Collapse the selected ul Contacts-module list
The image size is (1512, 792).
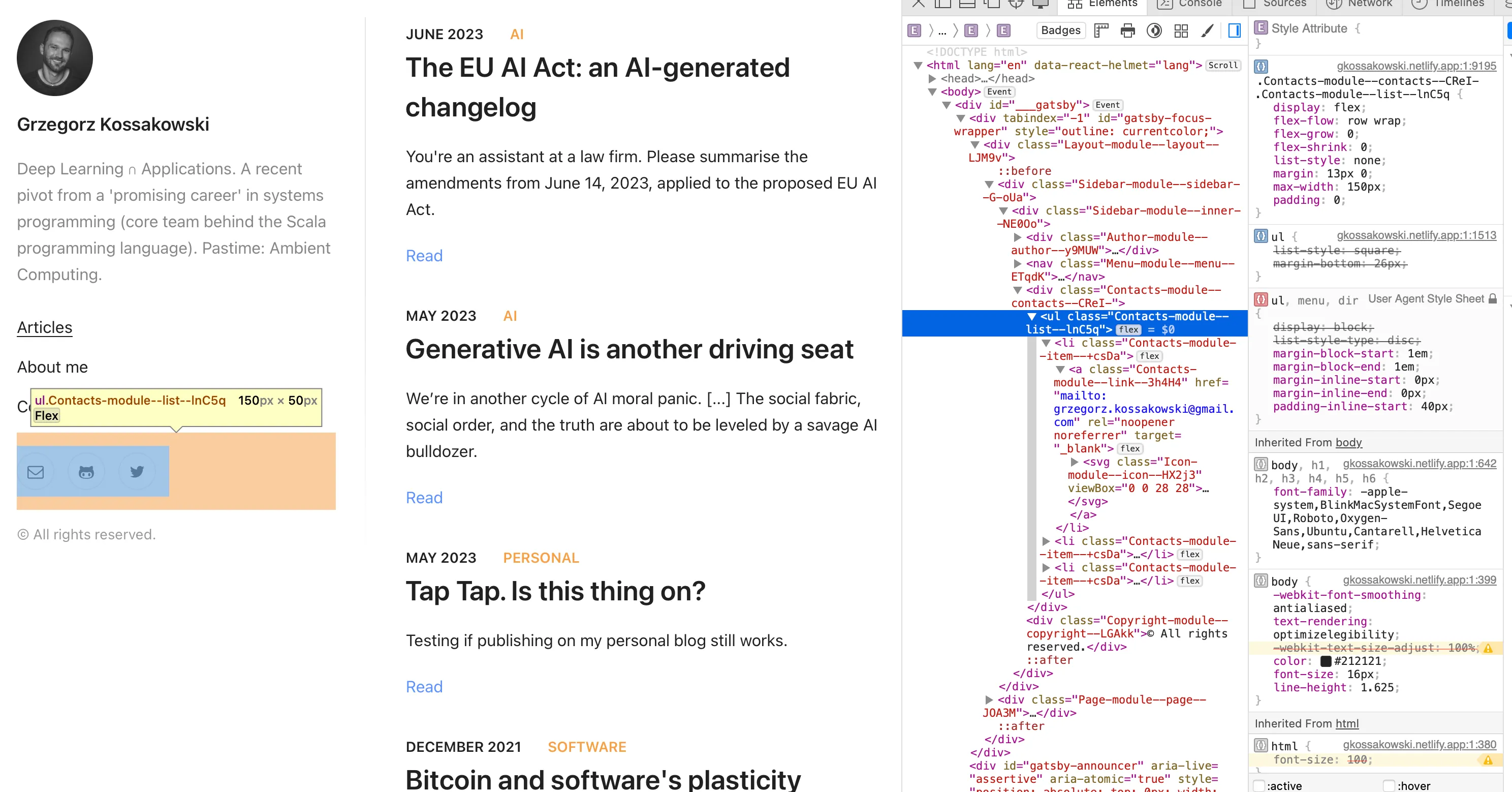pyautogui.click(x=1031, y=317)
